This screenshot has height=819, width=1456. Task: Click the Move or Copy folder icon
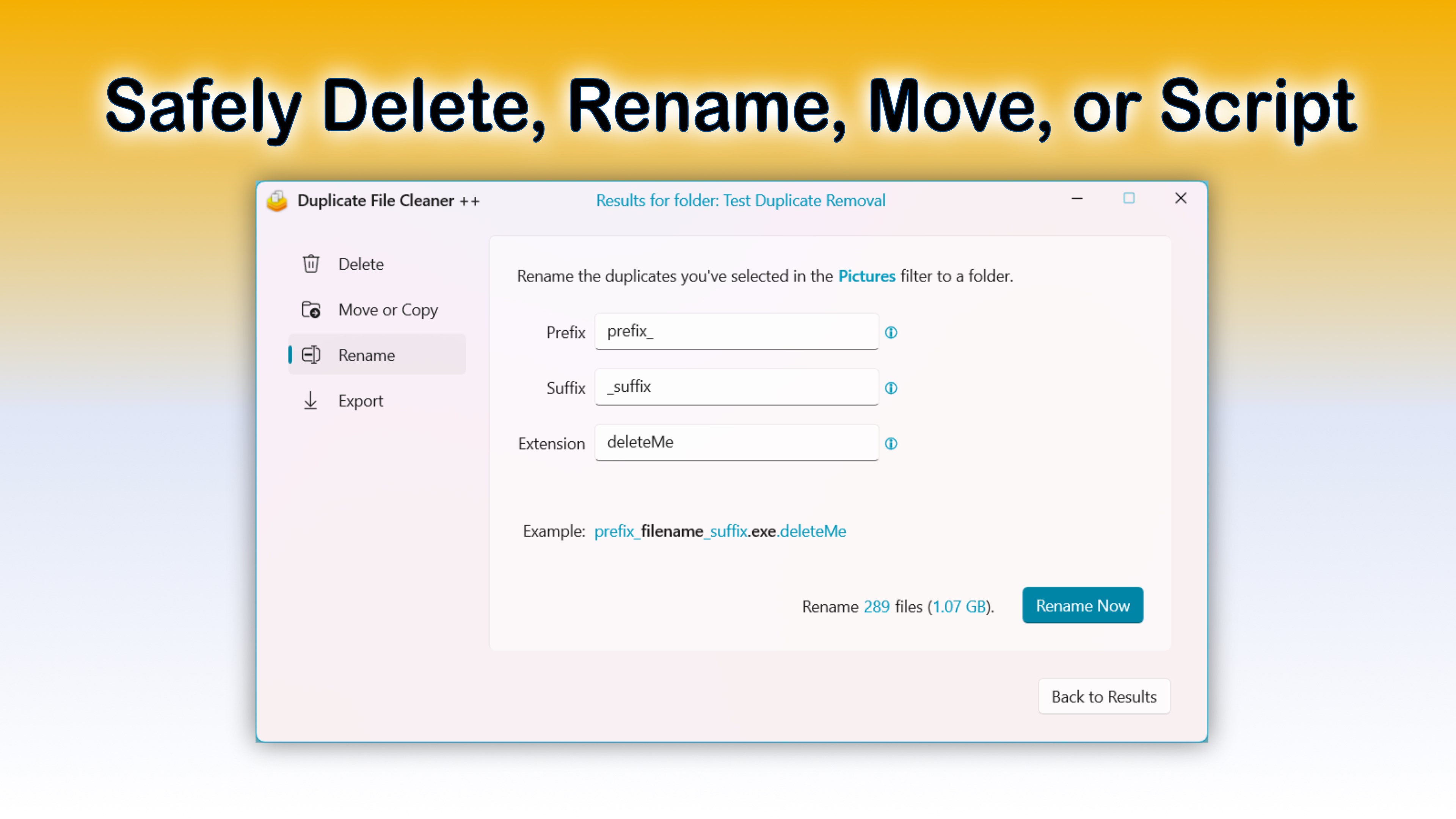311,310
